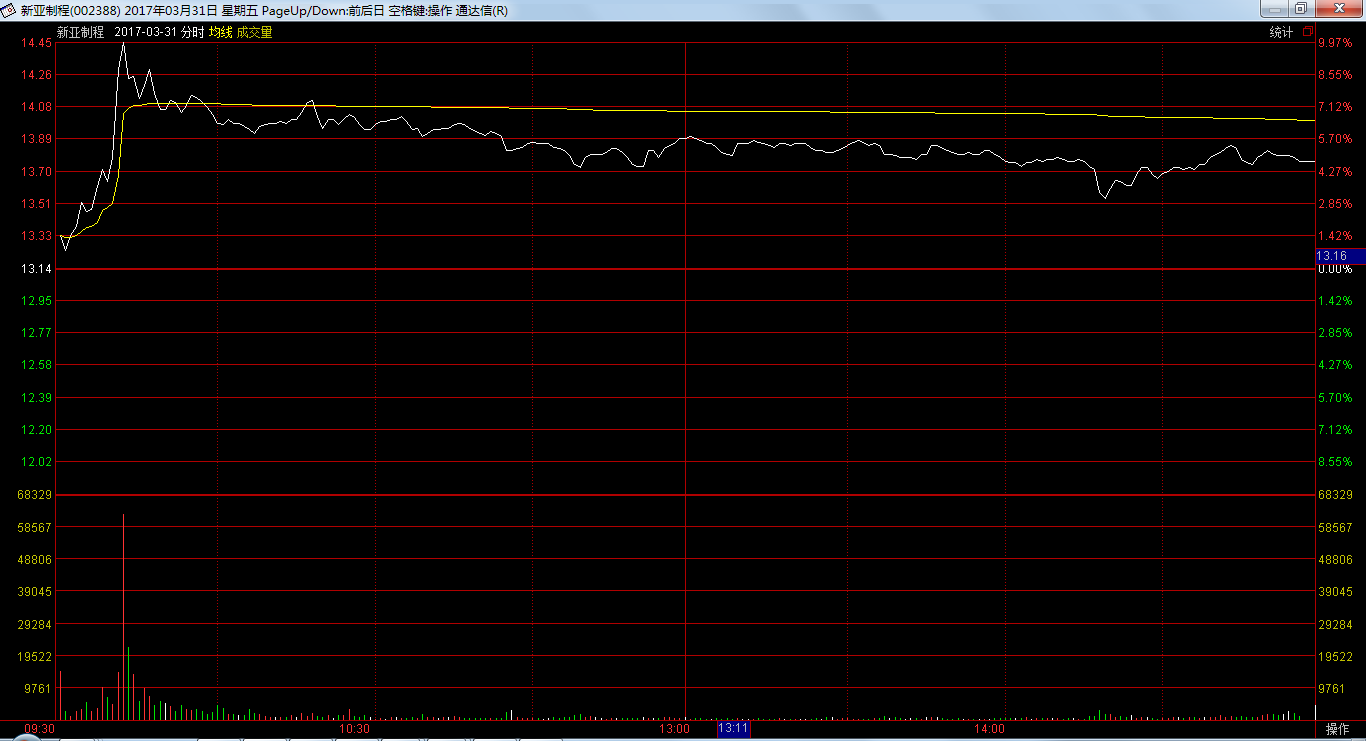
Task: Click the 14:00 time label
Action: click(x=990, y=729)
